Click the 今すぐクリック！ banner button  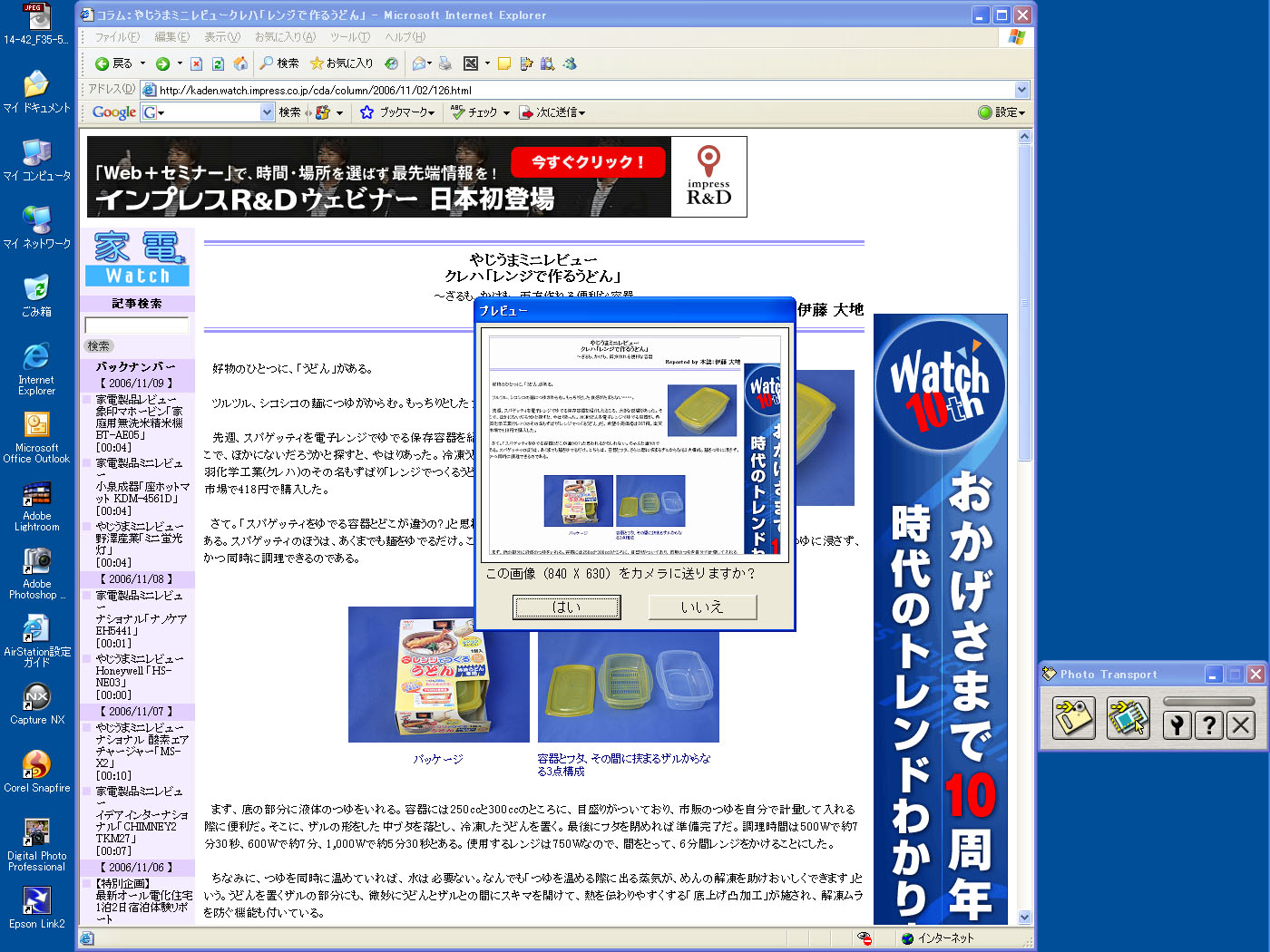(x=588, y=162)
